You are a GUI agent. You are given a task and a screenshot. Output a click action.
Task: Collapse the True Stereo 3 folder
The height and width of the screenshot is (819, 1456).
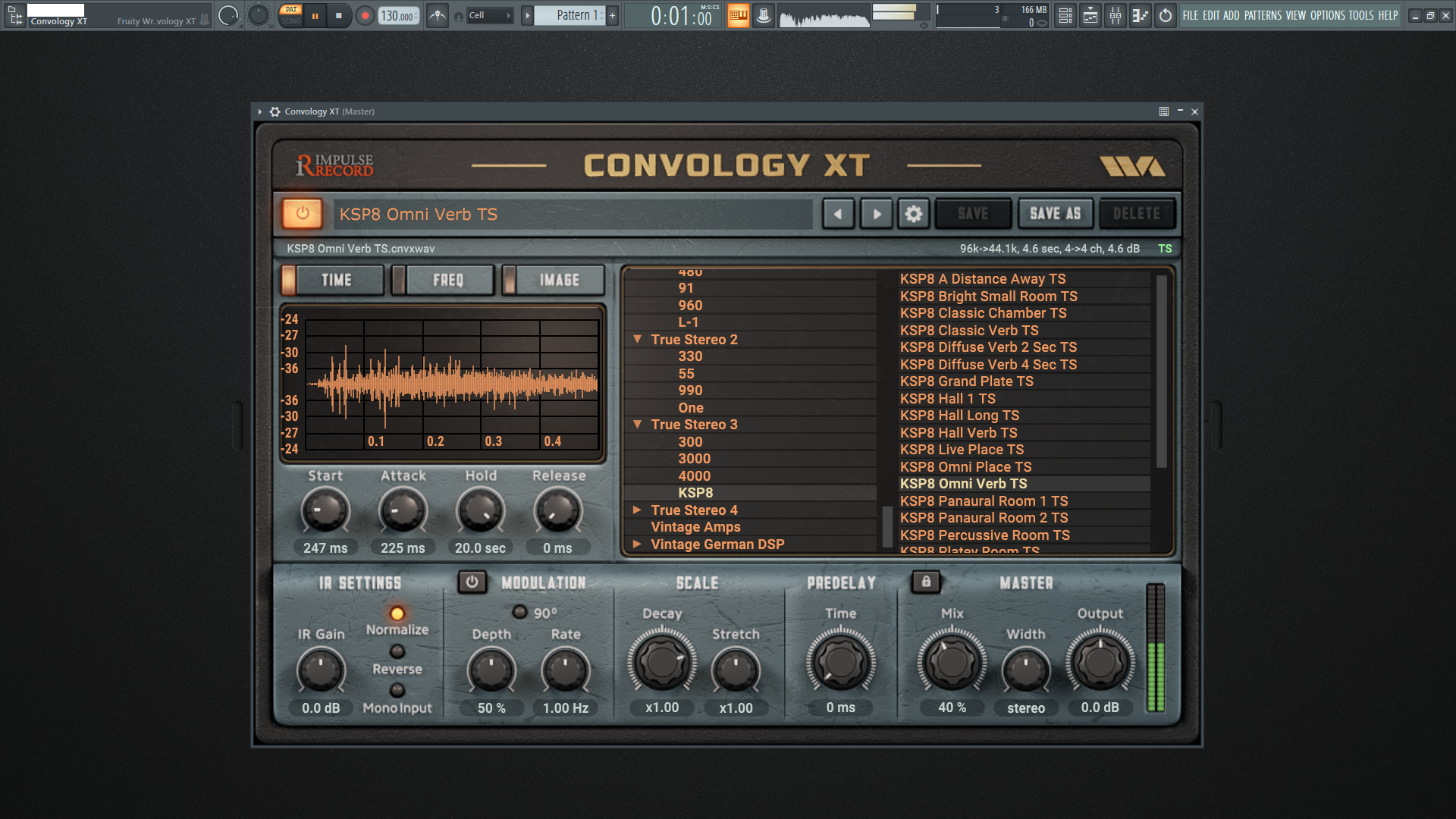pyautogui.click(x=637, y=424)
